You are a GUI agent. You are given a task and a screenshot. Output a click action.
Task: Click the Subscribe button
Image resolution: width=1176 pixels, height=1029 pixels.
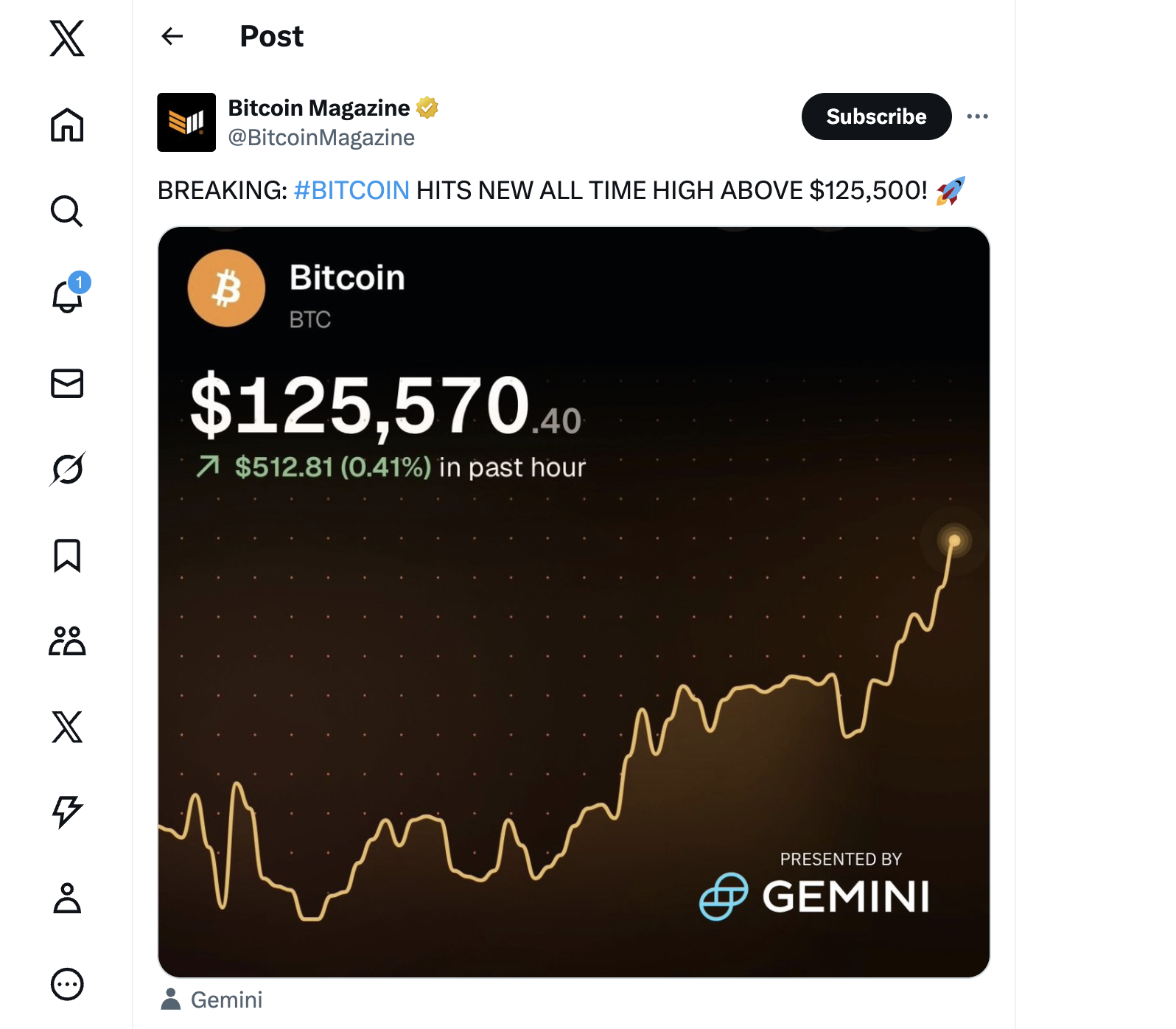876,116
